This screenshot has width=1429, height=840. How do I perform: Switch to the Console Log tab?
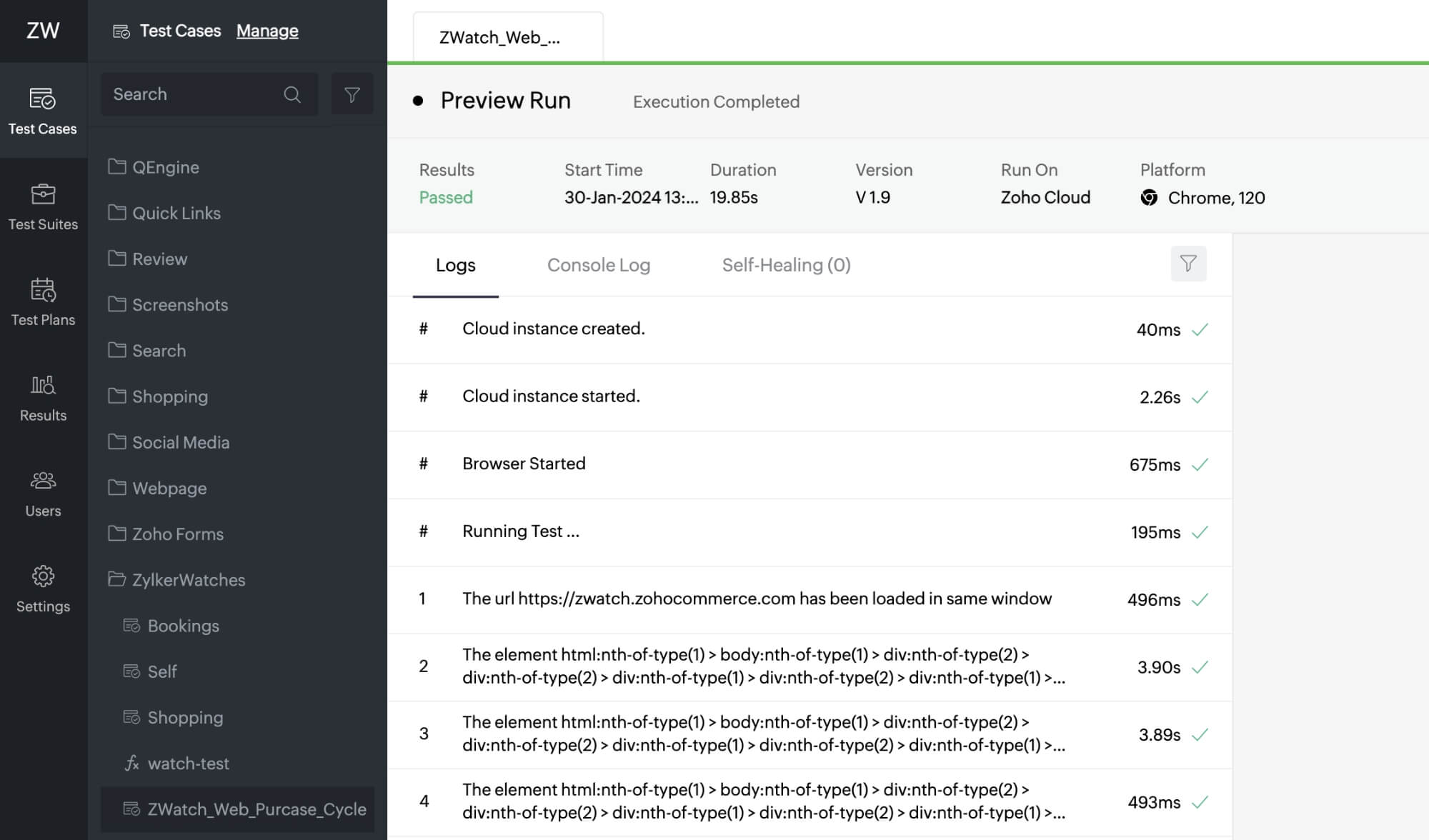[x=598, y=264]
